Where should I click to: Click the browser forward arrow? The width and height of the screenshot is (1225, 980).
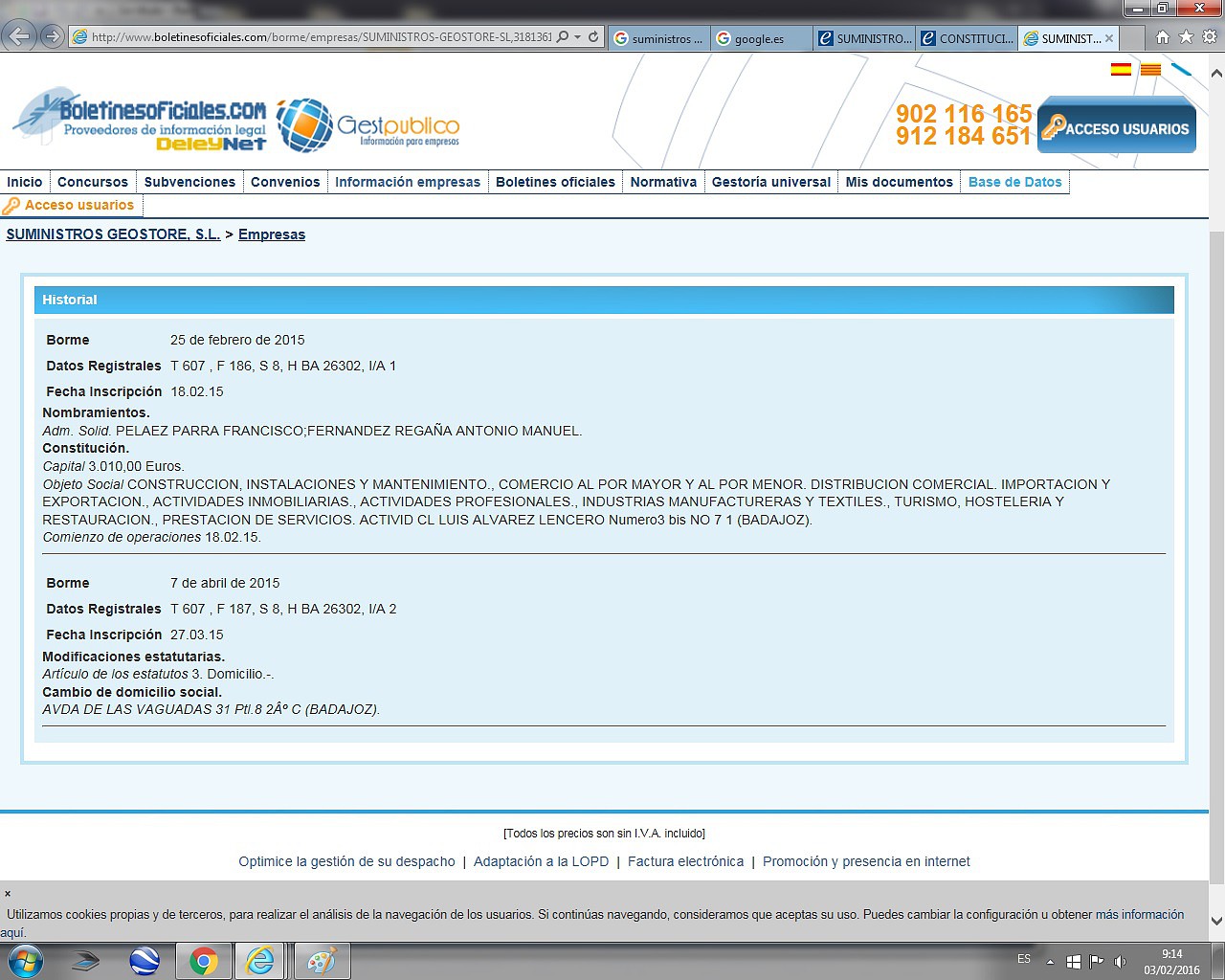(53, 37)
